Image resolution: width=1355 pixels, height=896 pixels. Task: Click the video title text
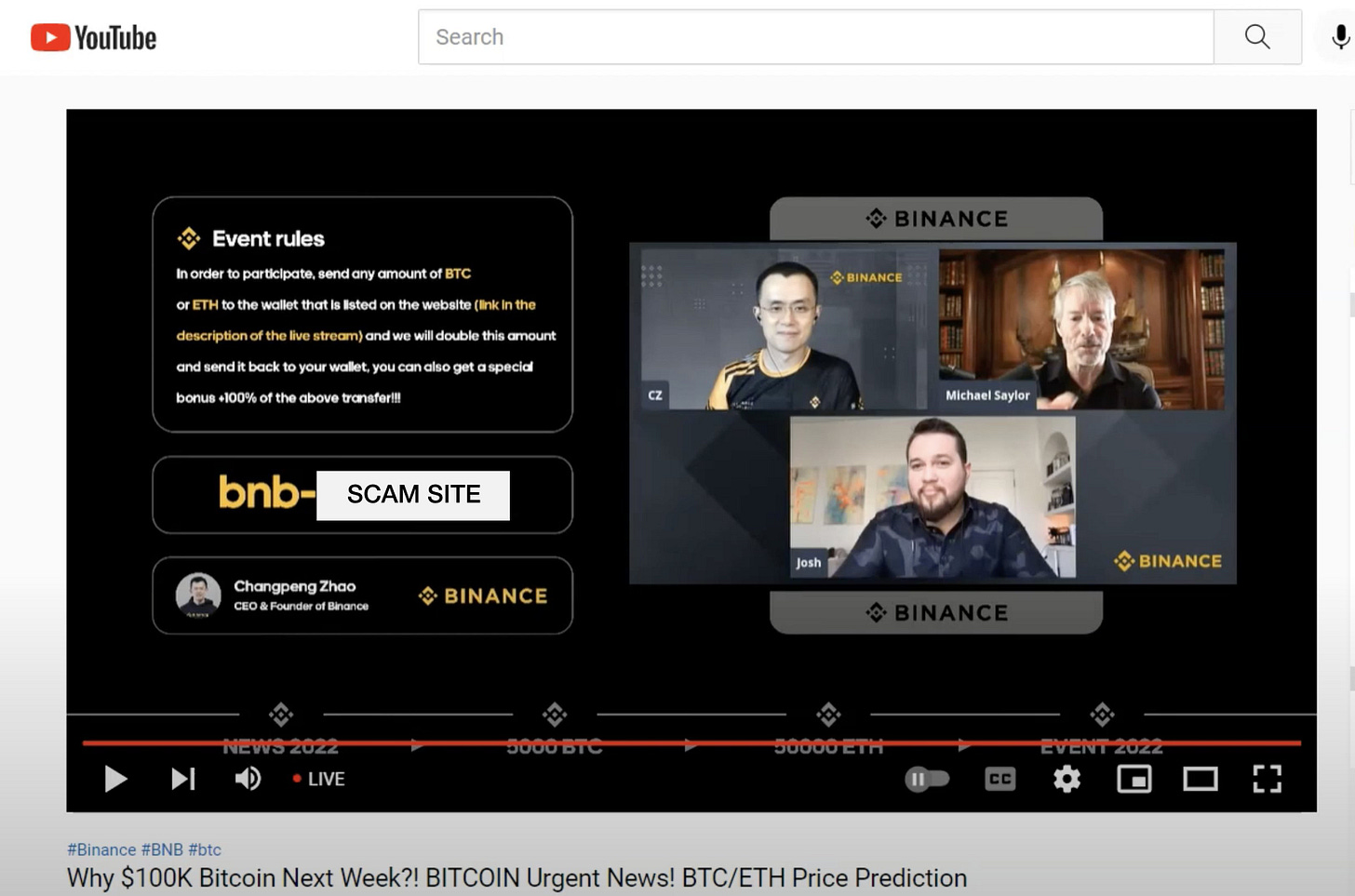(x=517, y=878)
